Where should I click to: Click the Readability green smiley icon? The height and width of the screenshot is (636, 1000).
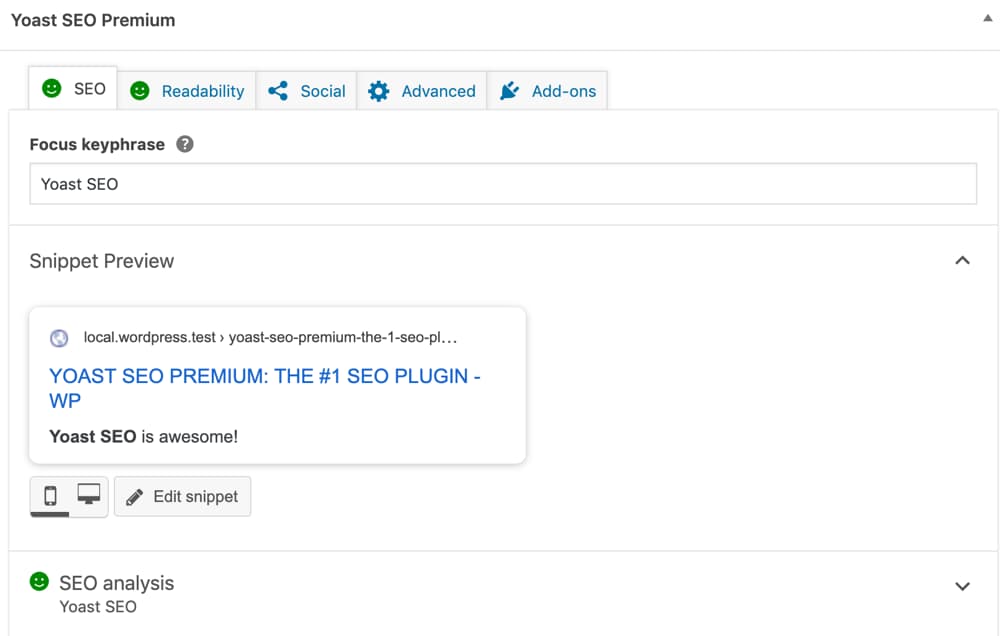pyautogui.click(x=140, y=91)
